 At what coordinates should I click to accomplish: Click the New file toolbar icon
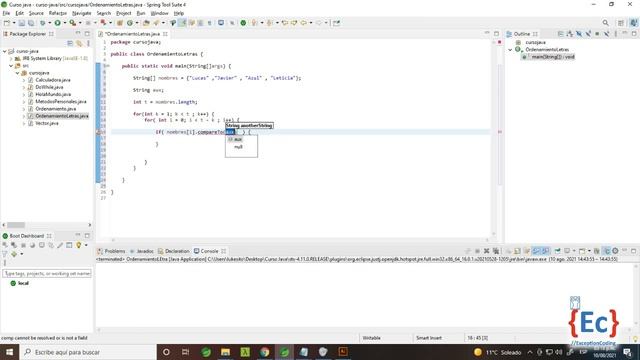[7, 23]
